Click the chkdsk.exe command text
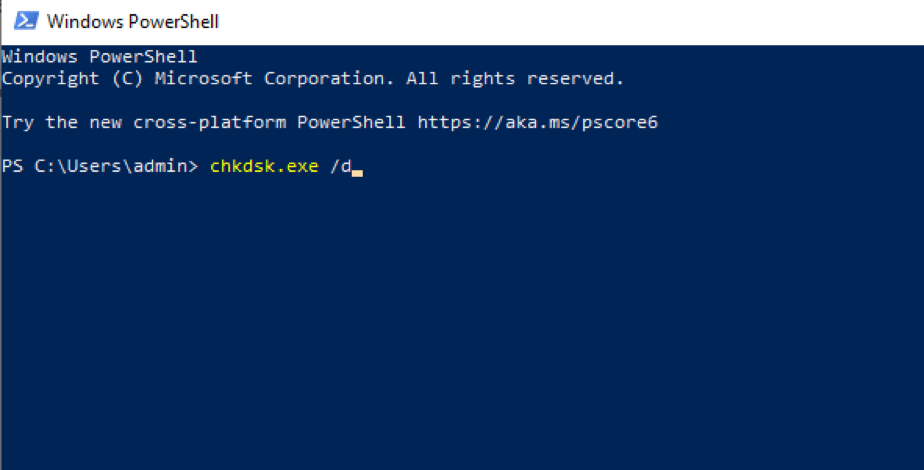Image resolution: width=924 pixels, height=470 pixels. coord(264,166)
